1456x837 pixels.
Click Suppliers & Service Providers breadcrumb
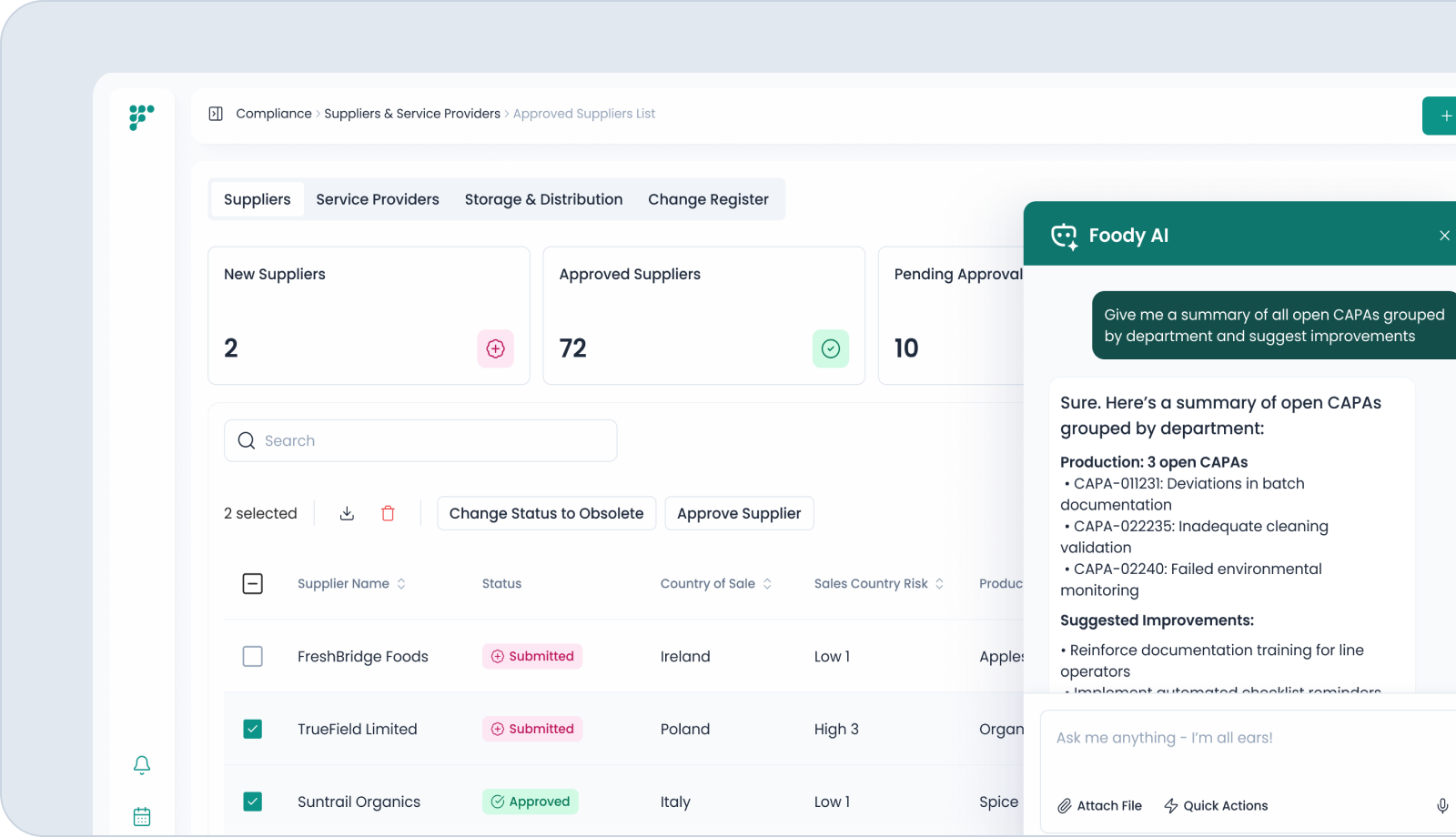[412, 114]
